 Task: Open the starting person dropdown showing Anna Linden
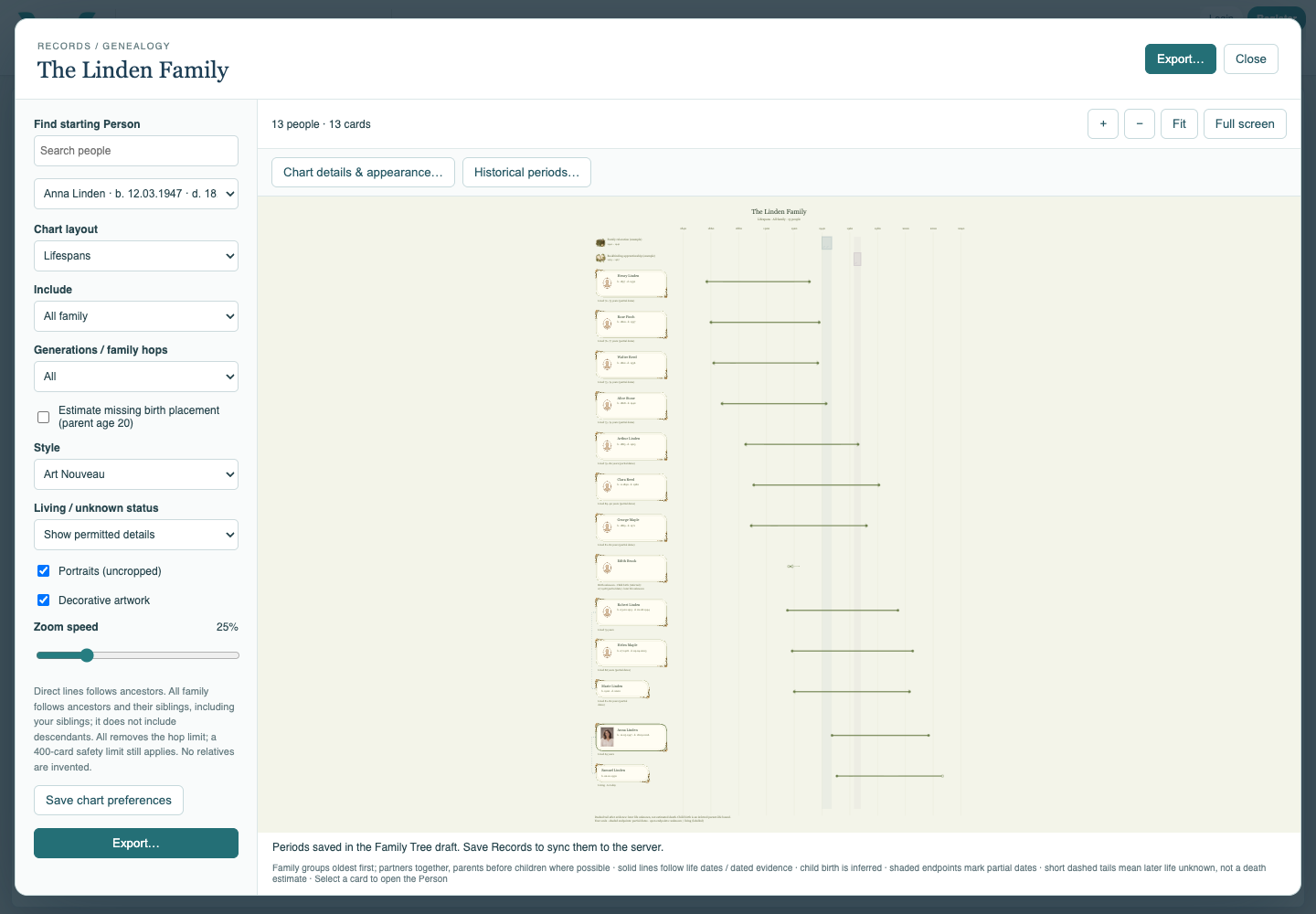coord(136,194)
